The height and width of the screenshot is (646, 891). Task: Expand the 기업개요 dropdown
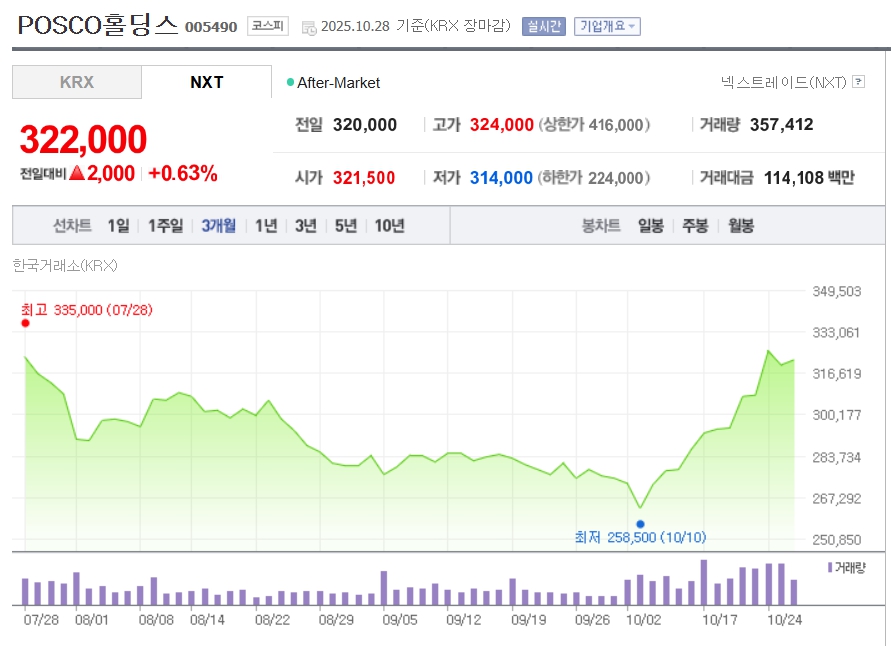click(607, 26)
